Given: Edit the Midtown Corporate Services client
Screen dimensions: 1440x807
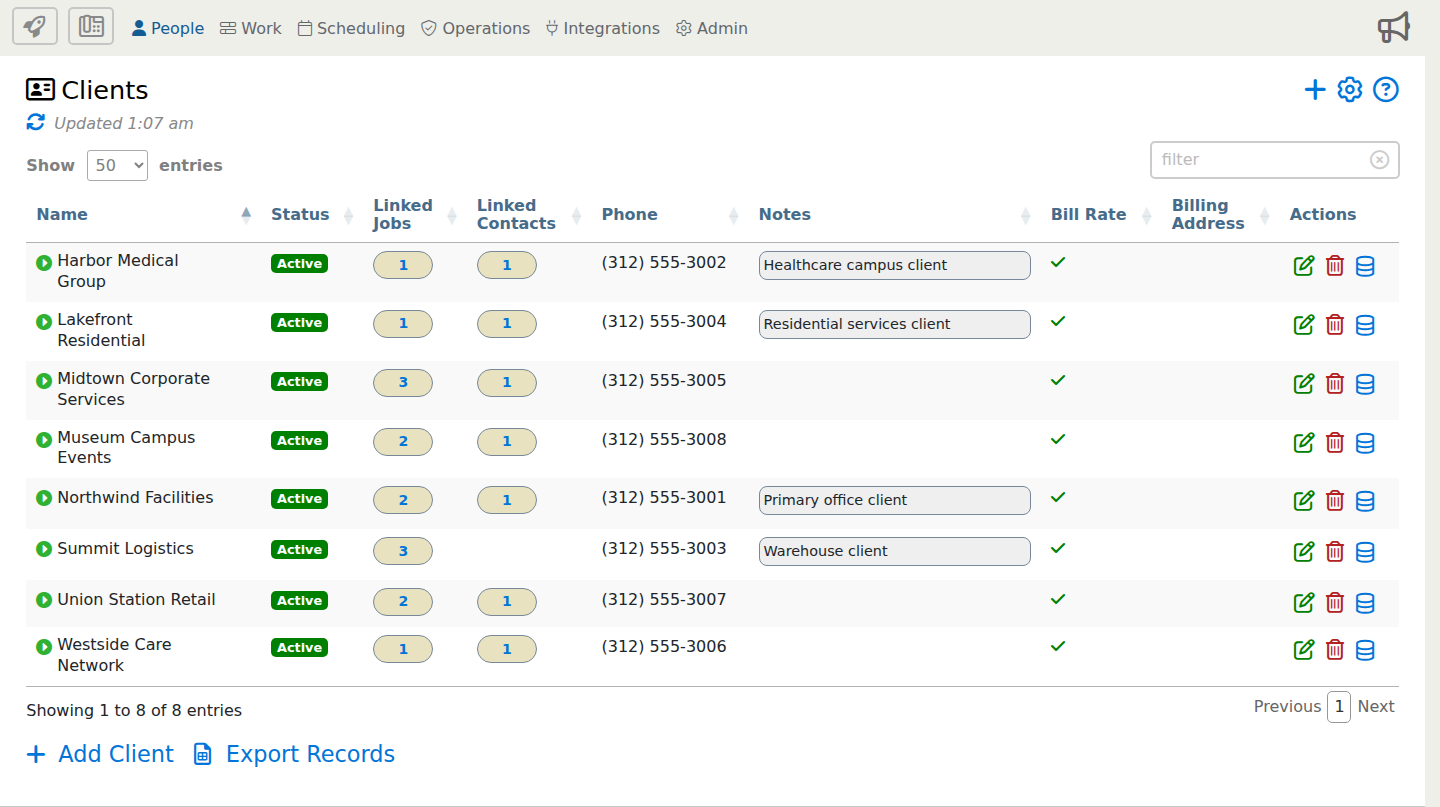Looking at the screenshot, I should [1304, 384].
